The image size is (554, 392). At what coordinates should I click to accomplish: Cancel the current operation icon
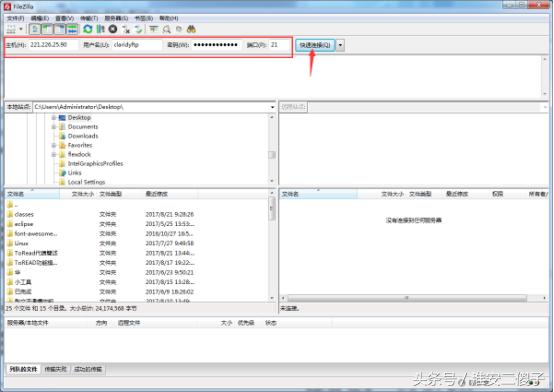[113, 29]
